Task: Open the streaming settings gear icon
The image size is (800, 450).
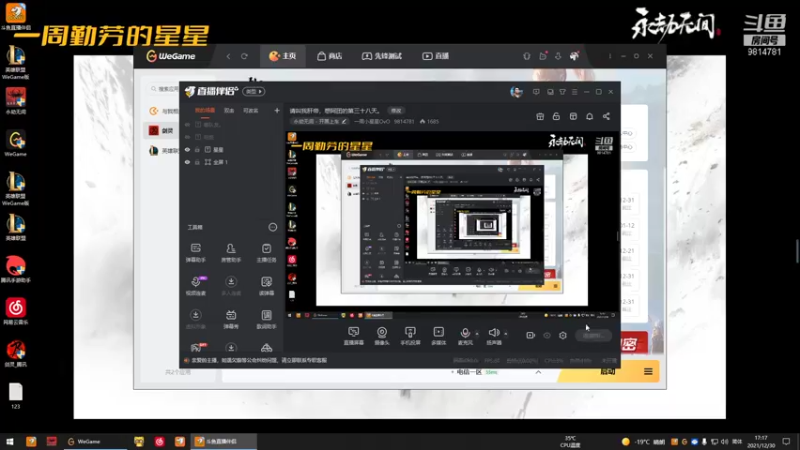Action: [x=563, y=335]
